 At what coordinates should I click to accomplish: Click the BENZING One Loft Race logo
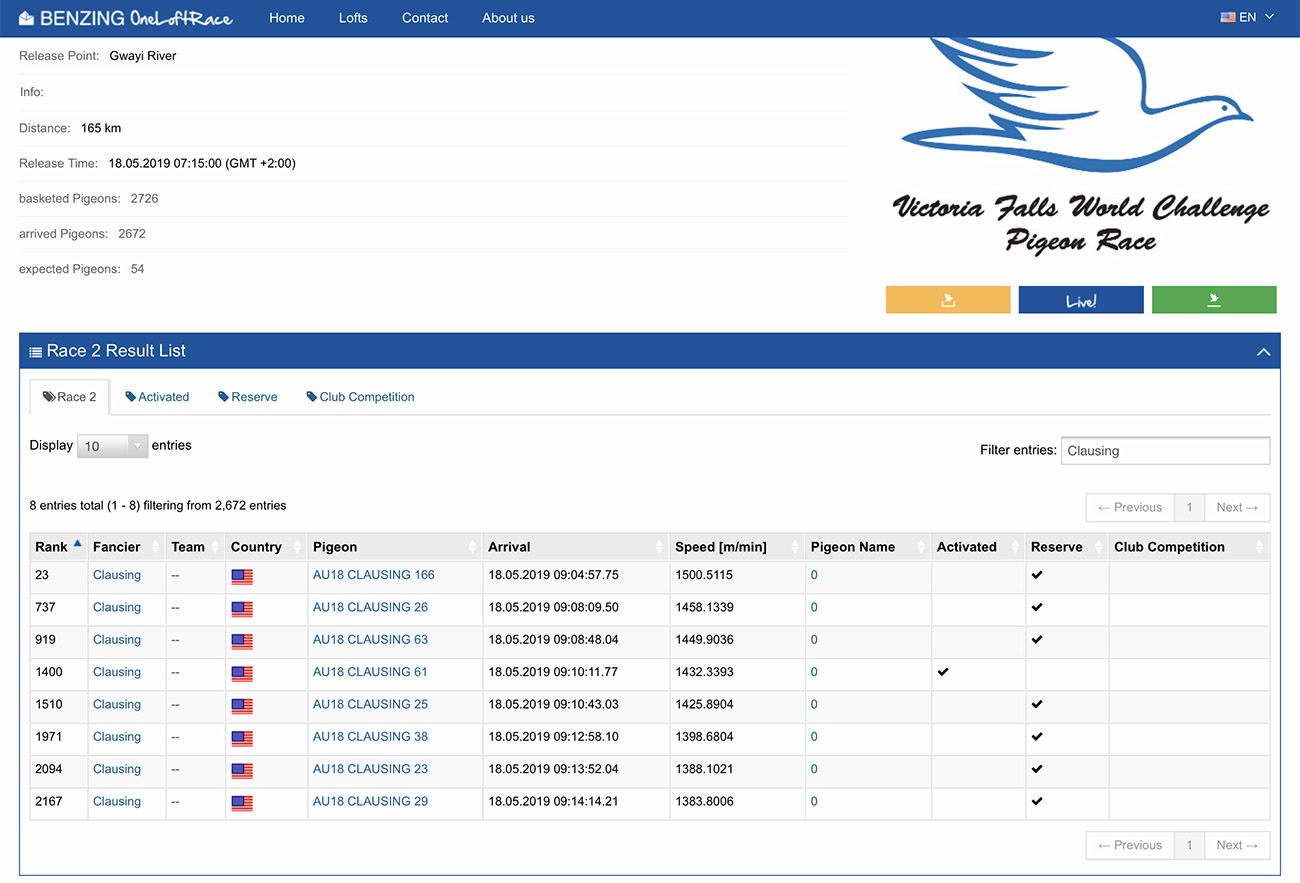point(126,18)
